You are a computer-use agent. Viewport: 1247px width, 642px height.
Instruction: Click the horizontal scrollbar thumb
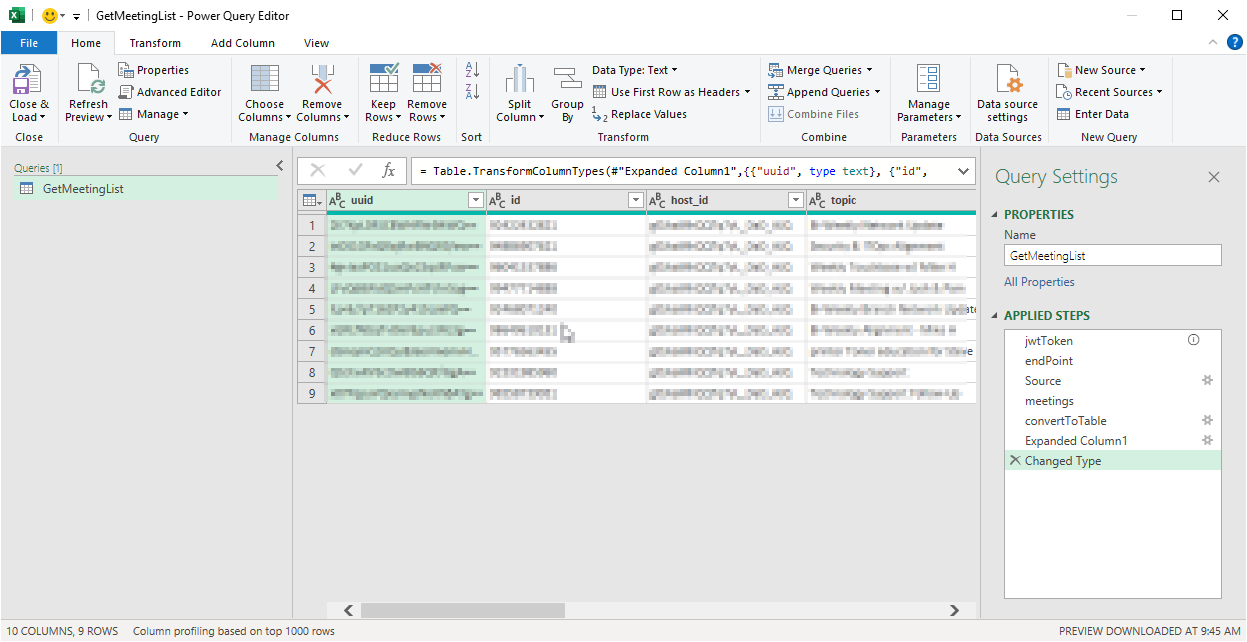click(x=463, y=610)
